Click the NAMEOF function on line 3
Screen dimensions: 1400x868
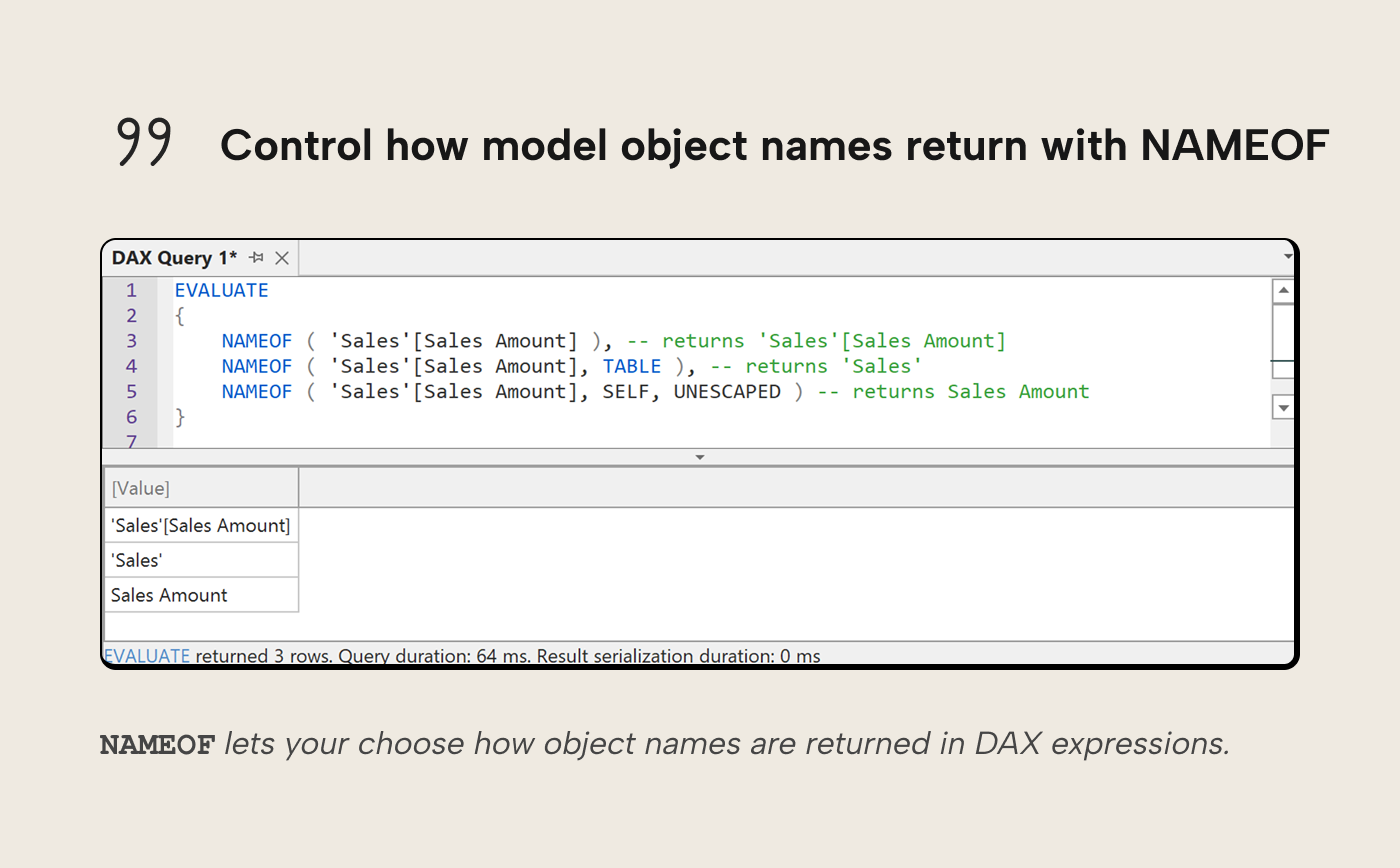click(257, 341)
